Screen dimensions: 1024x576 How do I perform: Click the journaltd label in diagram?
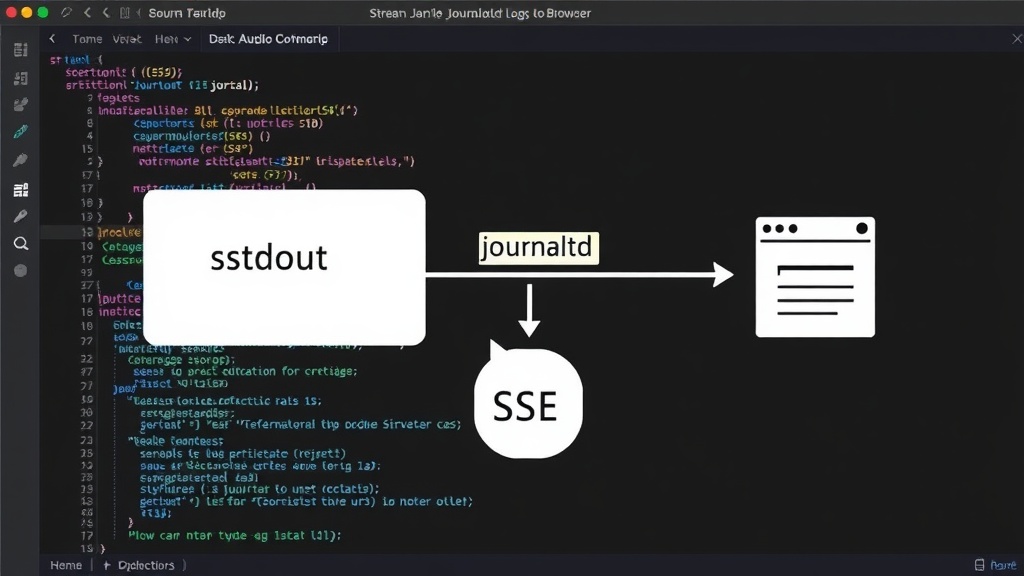coord(538,248)
